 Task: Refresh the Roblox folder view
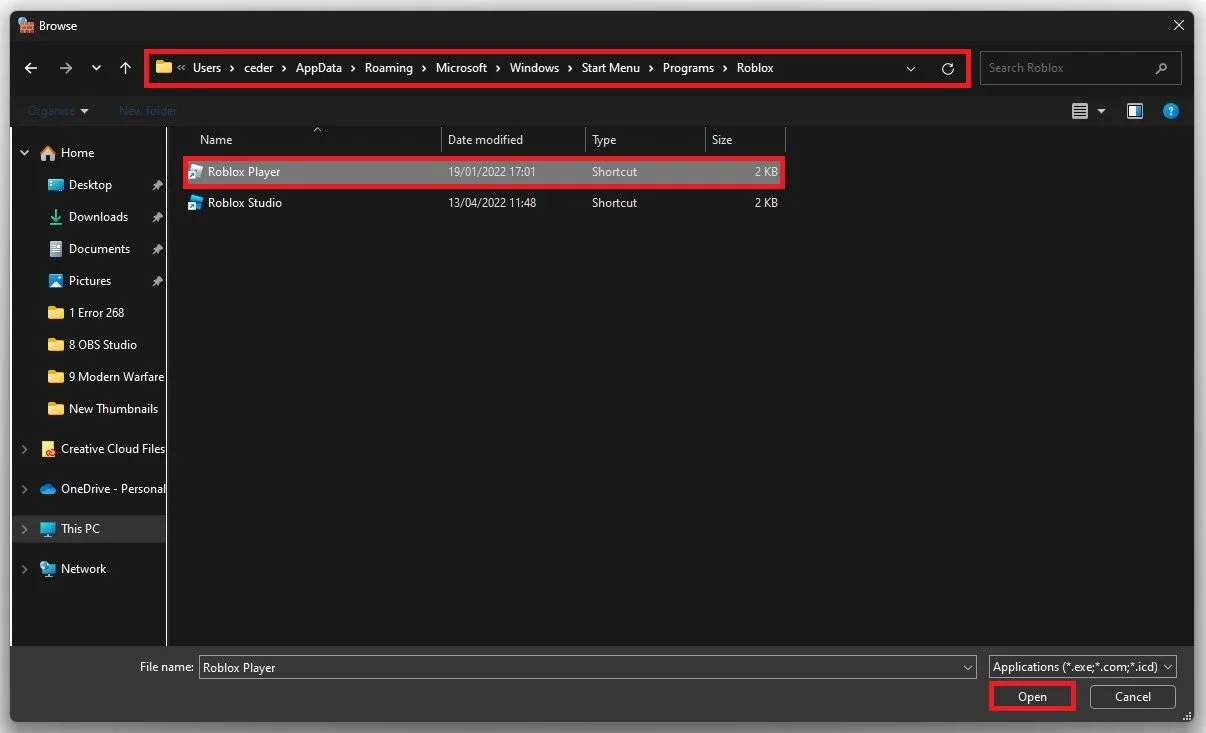948,69
